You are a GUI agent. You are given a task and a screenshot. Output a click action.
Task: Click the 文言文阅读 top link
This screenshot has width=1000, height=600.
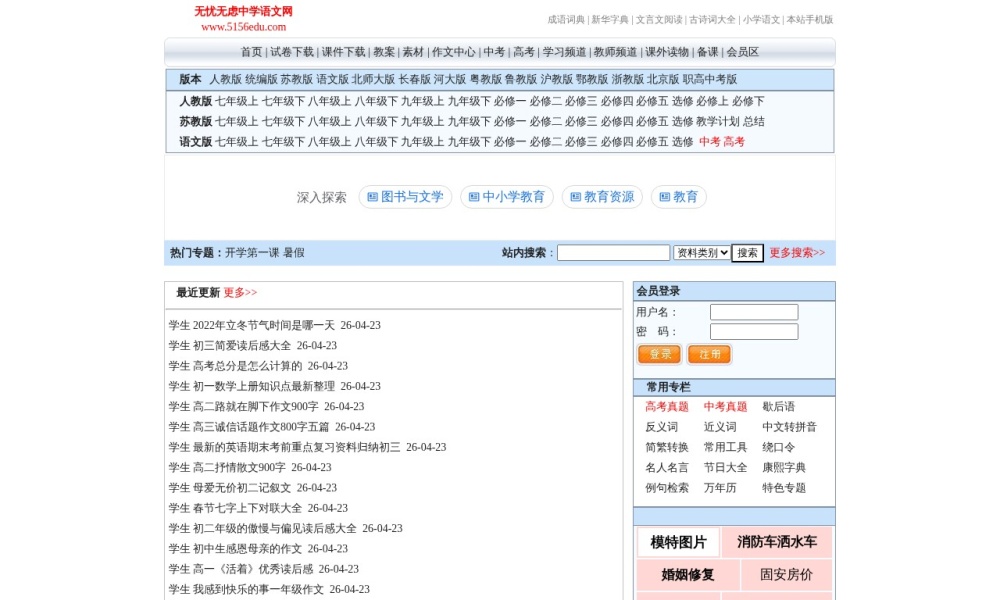659,20
